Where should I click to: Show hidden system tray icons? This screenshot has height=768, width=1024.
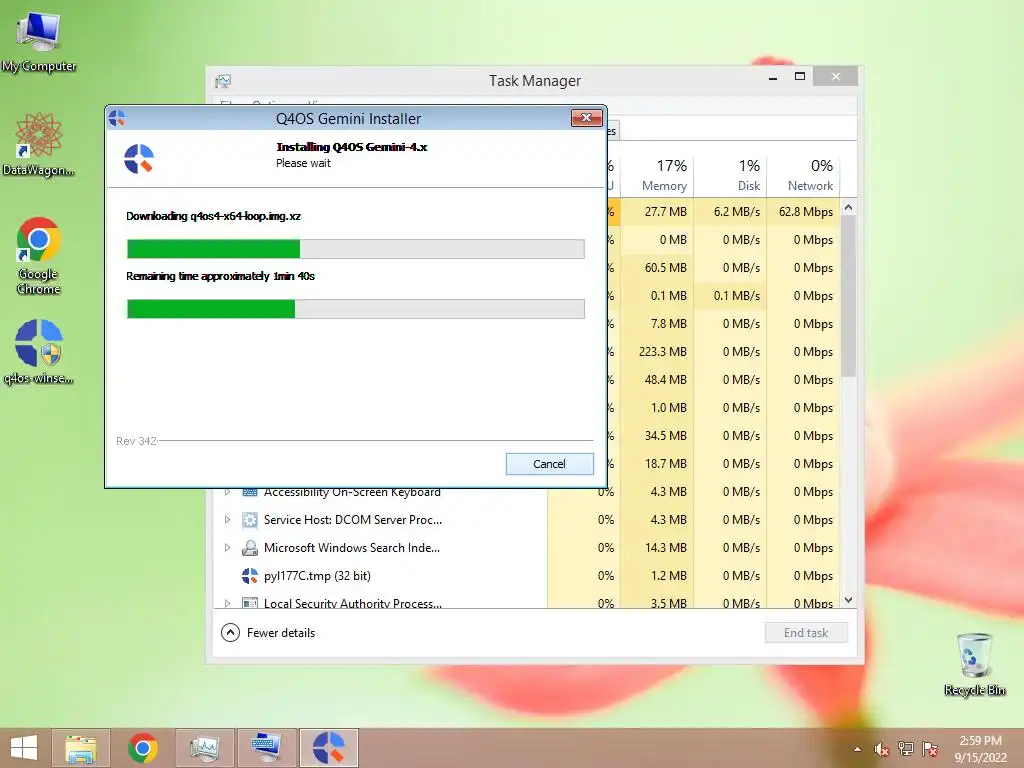point(857,749)
